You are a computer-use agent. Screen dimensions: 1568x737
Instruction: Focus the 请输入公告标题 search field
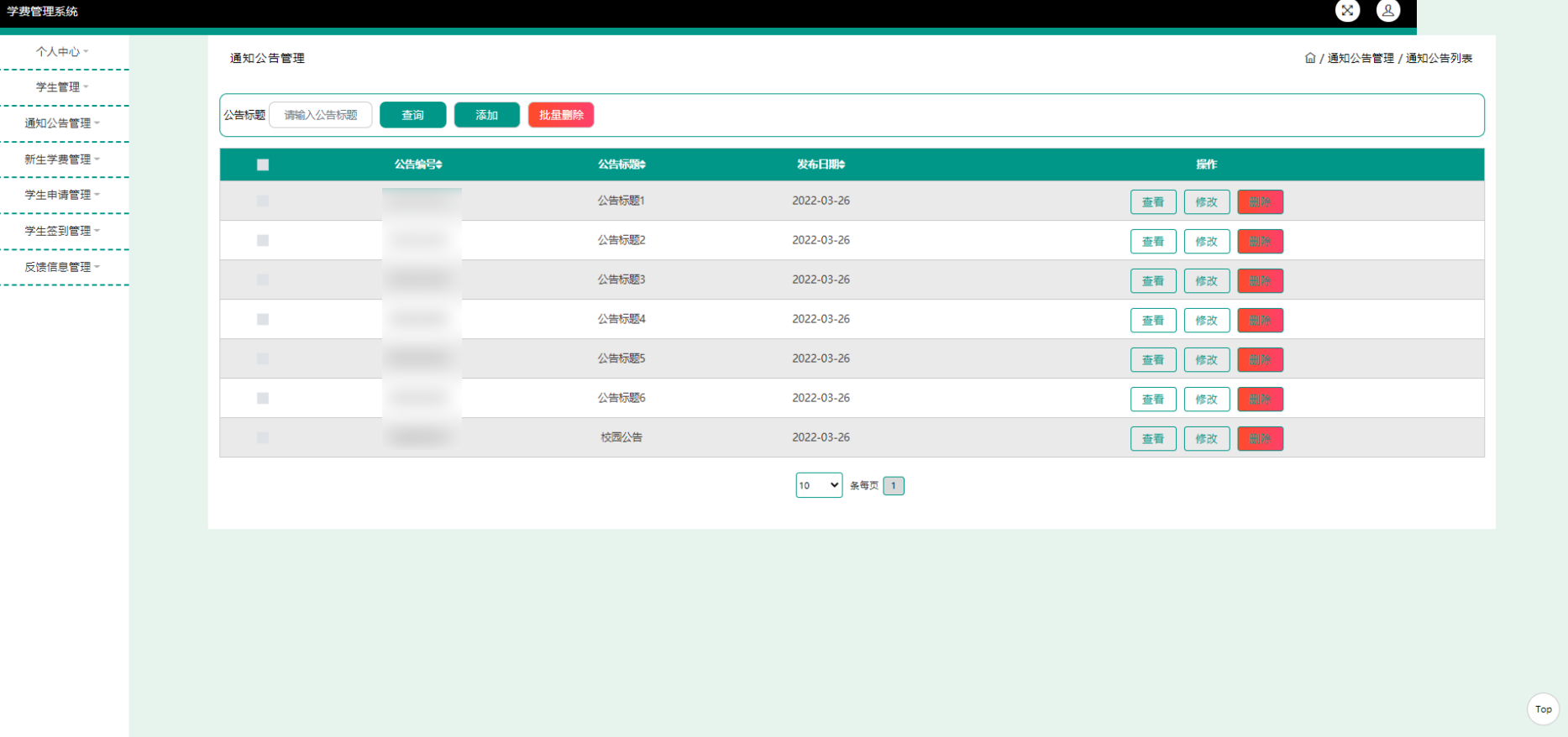(321, 115)
